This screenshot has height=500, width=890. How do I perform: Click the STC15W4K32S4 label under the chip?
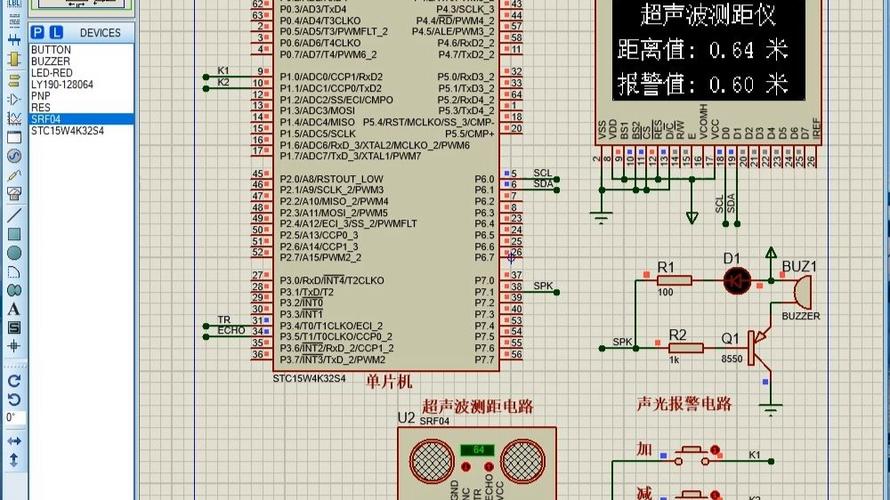click(309, 379)
